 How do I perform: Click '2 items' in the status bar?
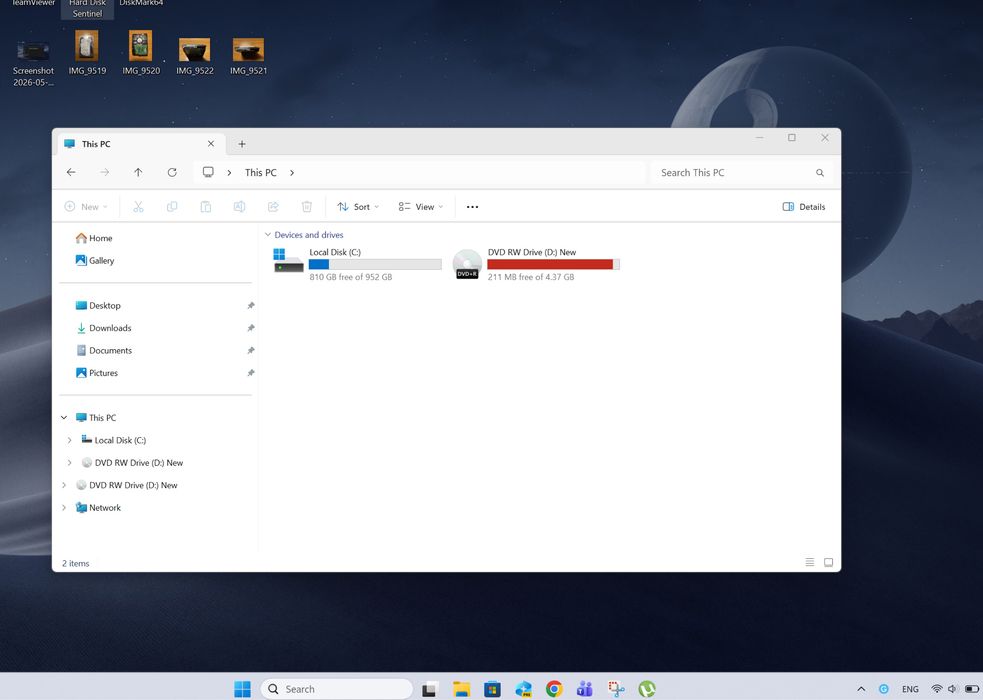(x=75, y=563)
